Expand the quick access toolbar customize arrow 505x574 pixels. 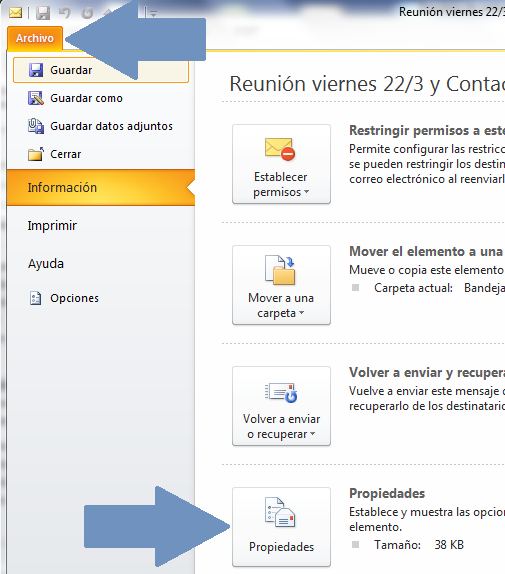154,14
